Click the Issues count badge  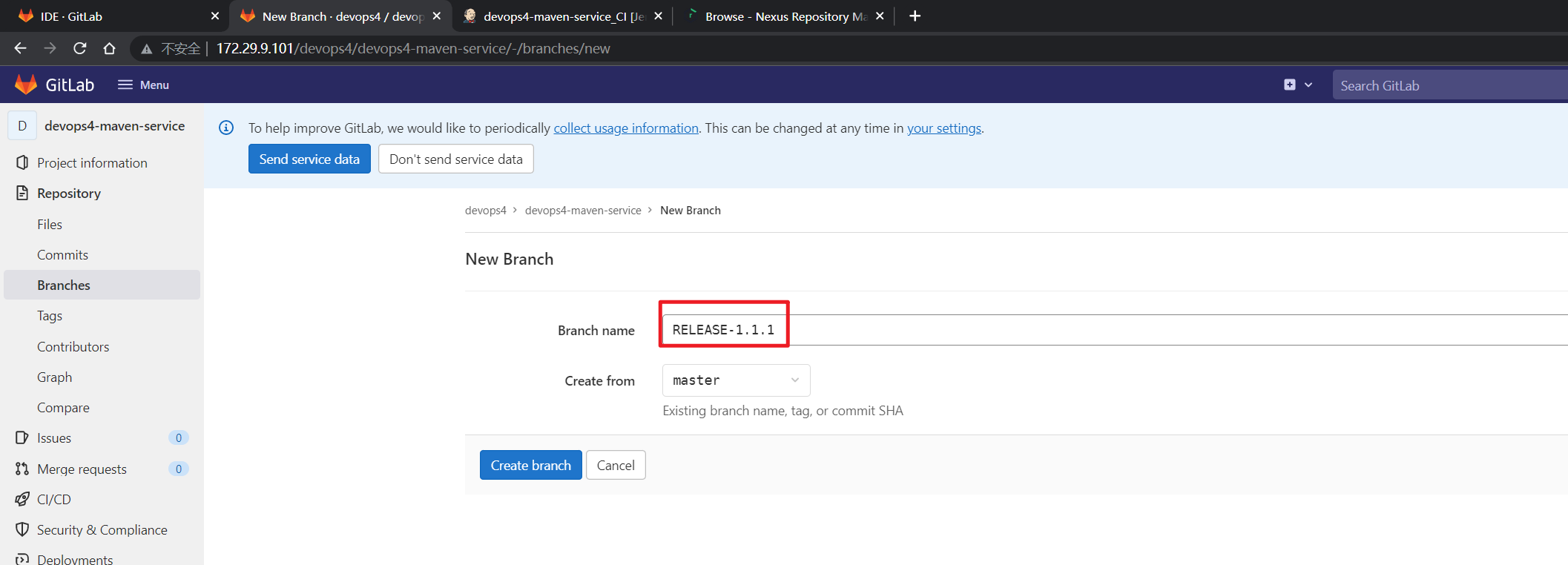(x=178, y=437)
